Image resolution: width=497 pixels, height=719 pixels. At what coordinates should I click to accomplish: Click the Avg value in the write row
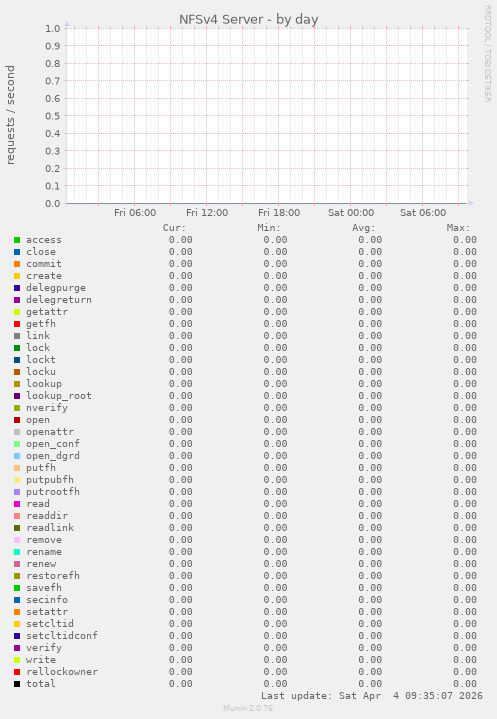(x=370, y=660)
